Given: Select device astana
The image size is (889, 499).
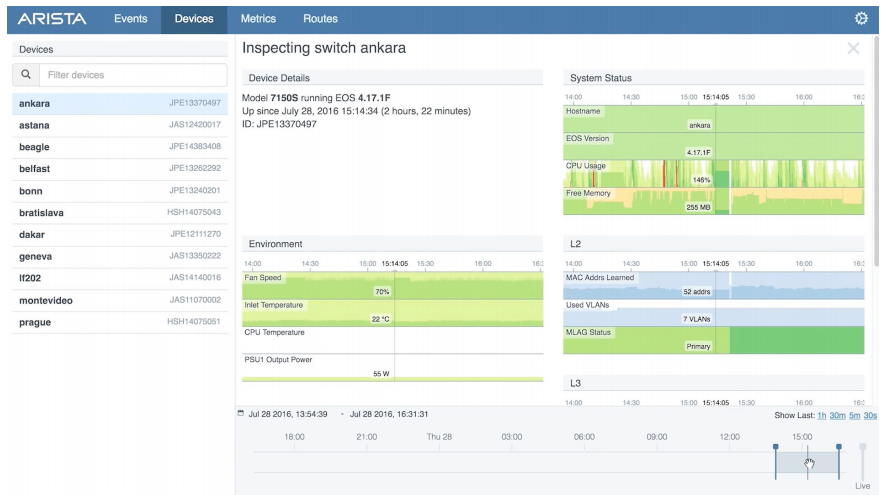Looking at the screenshot, I should click(x=120, y=125).
